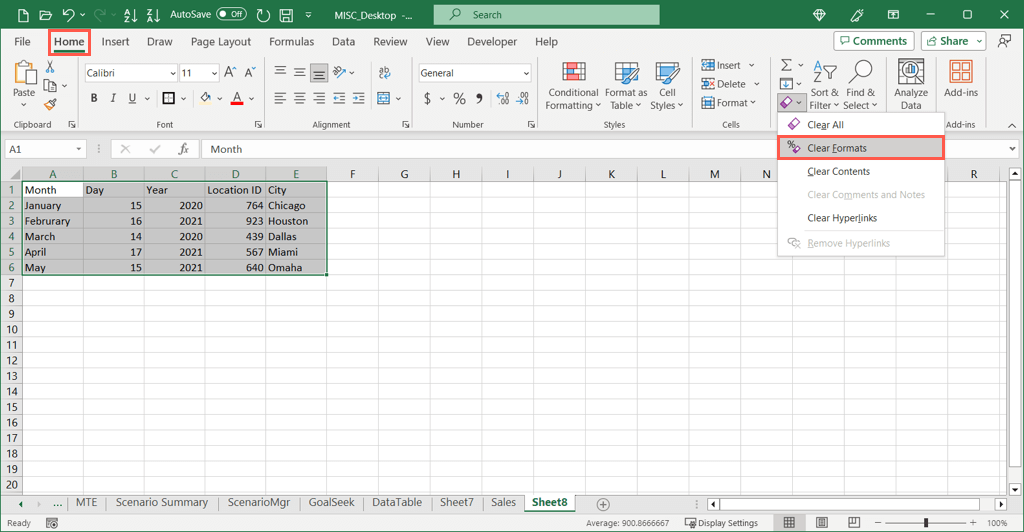Open file via the folder icon
1024x532 pixels.
tap(45, 14)
